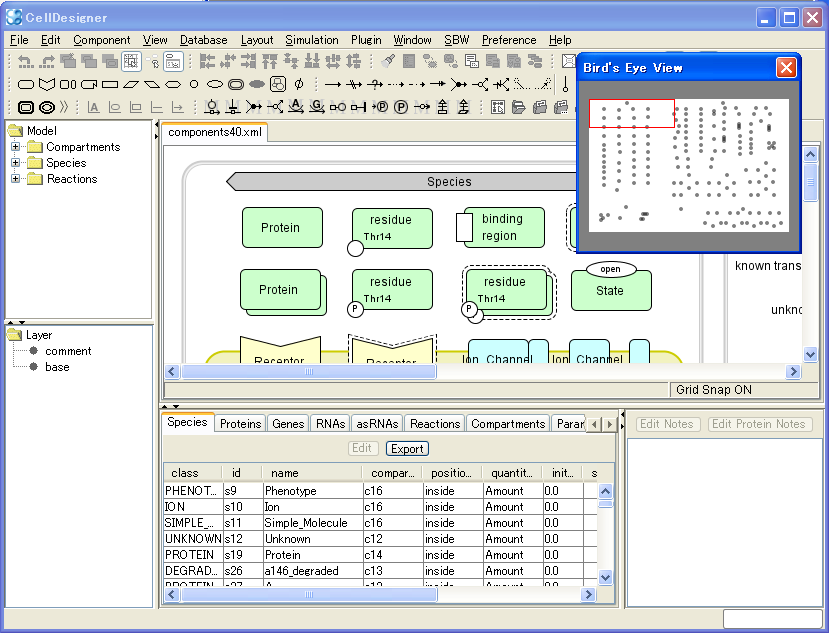829x633 pixels.
Task: Select the oval Compartment tool
Action: click(x=47, y=107)
